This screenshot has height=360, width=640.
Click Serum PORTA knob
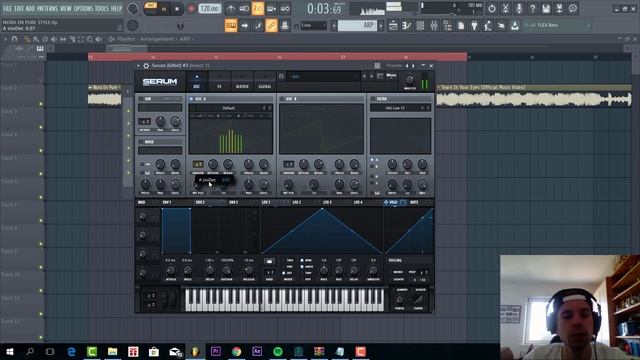click(399, 300)
